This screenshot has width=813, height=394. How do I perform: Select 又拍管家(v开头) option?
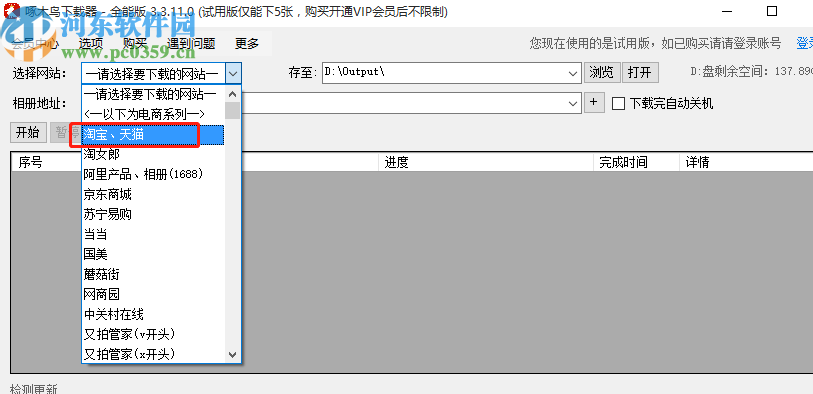153,334
